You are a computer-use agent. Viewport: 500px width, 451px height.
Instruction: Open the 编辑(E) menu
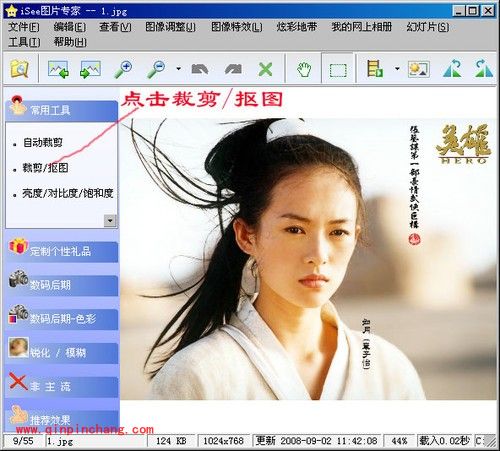click(70, 27)
